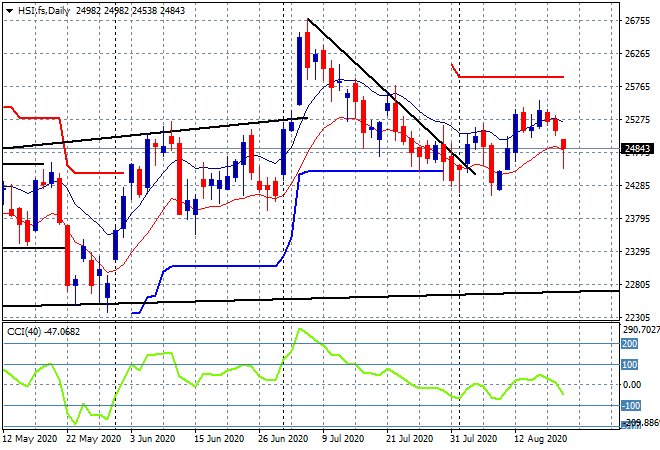Click the 9 Jul 2020 date label

point(343,439)
